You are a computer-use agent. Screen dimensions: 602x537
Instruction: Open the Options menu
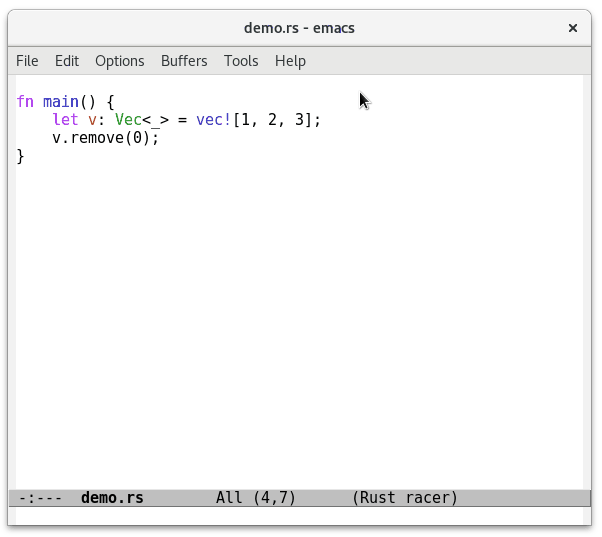[120, 61]
